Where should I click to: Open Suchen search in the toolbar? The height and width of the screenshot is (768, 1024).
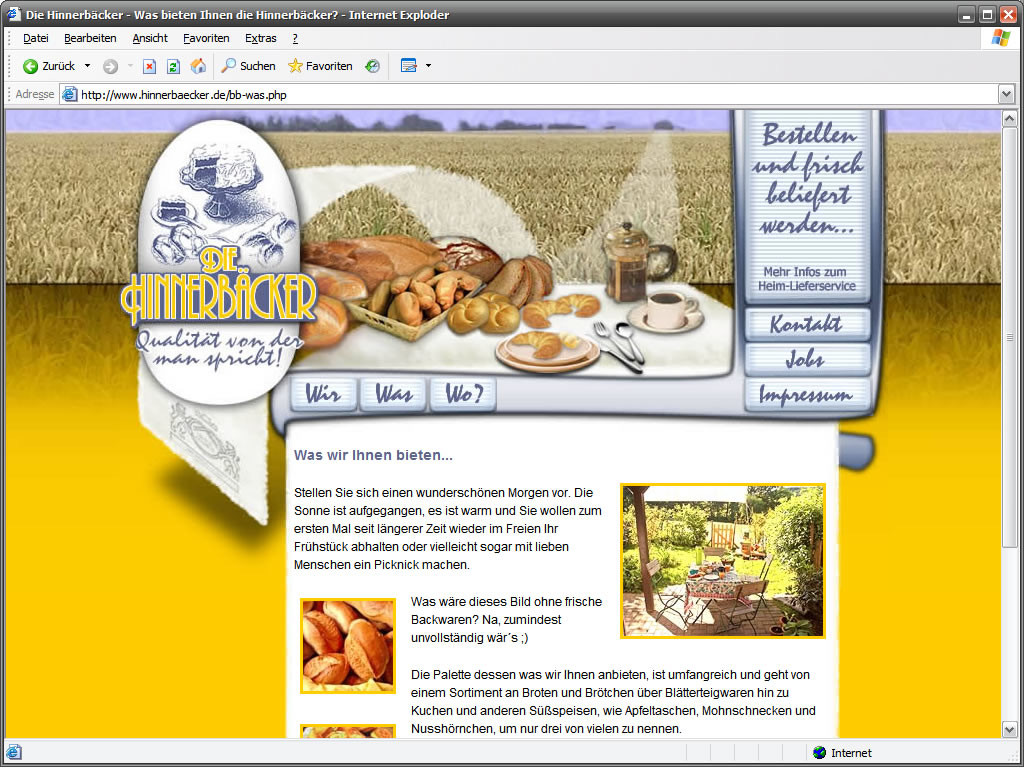tap(248, 66)
